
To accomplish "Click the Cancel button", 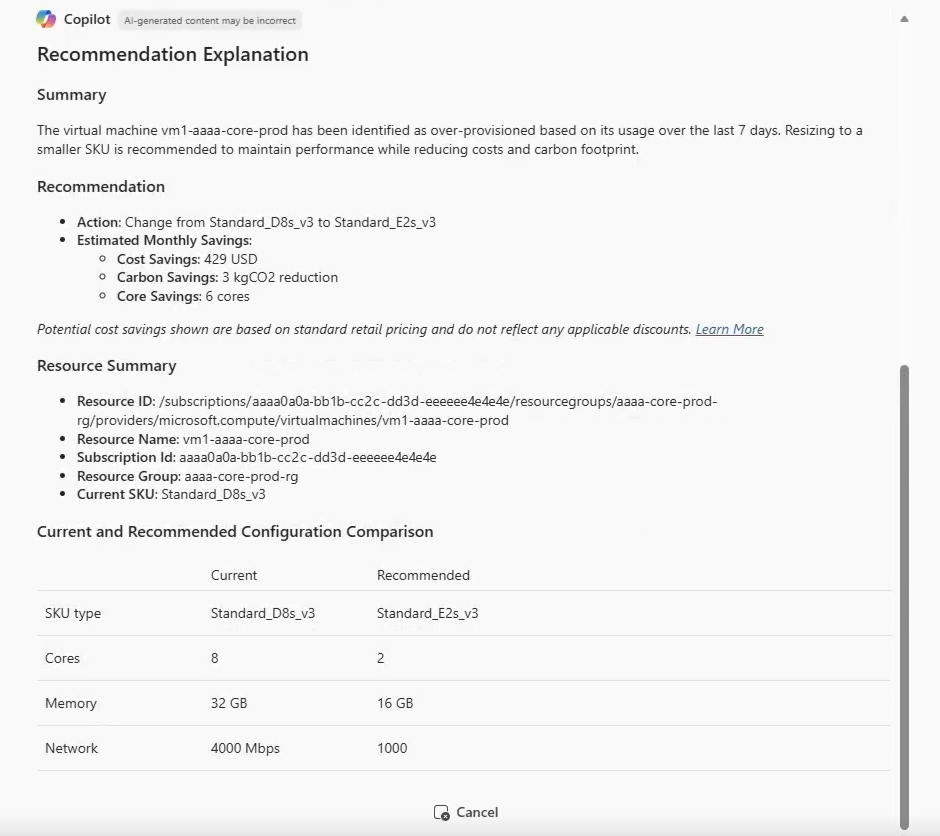I will (x=466, y=812).
